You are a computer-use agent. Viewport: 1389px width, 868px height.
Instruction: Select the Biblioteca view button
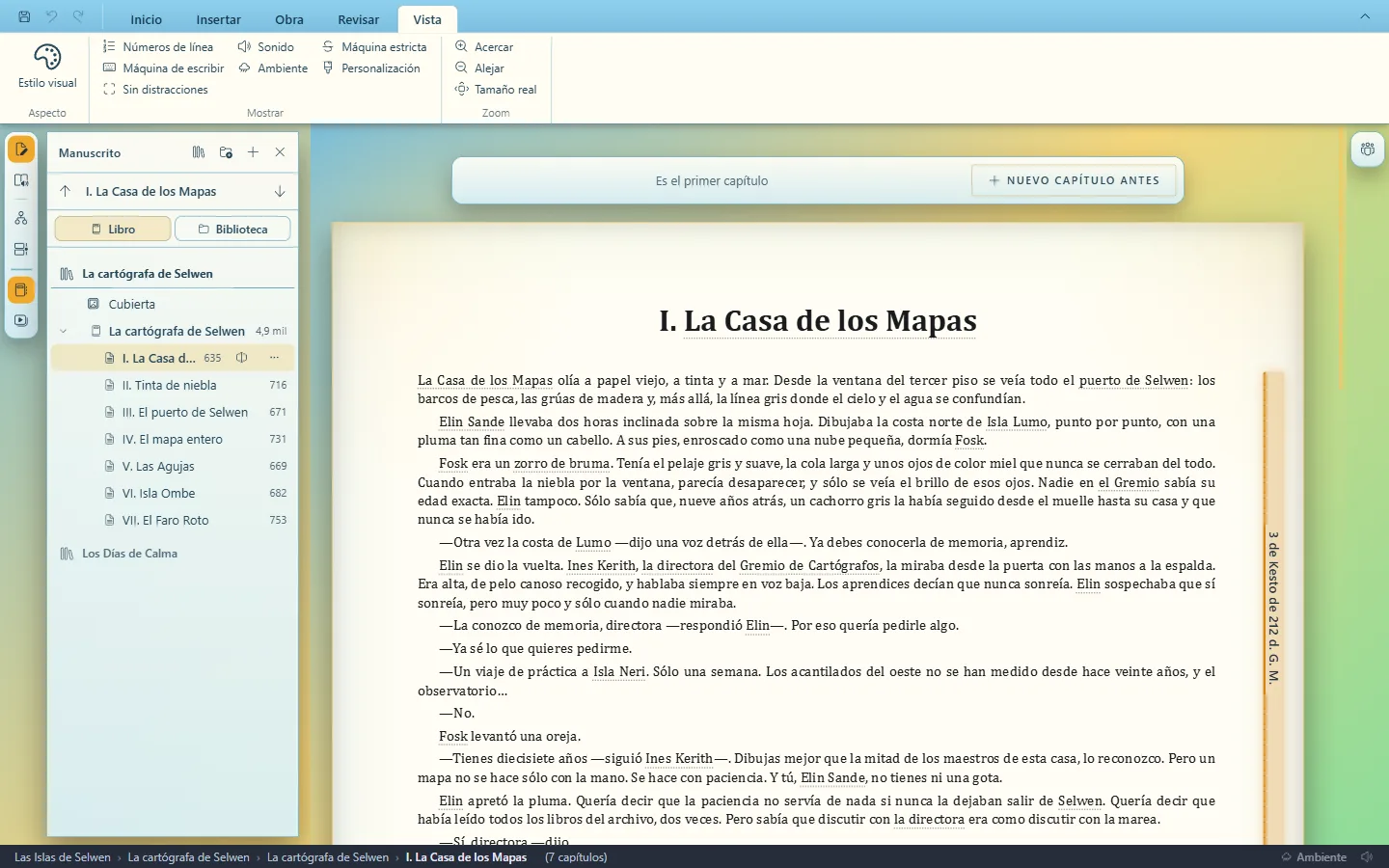(x=232, y=229)
